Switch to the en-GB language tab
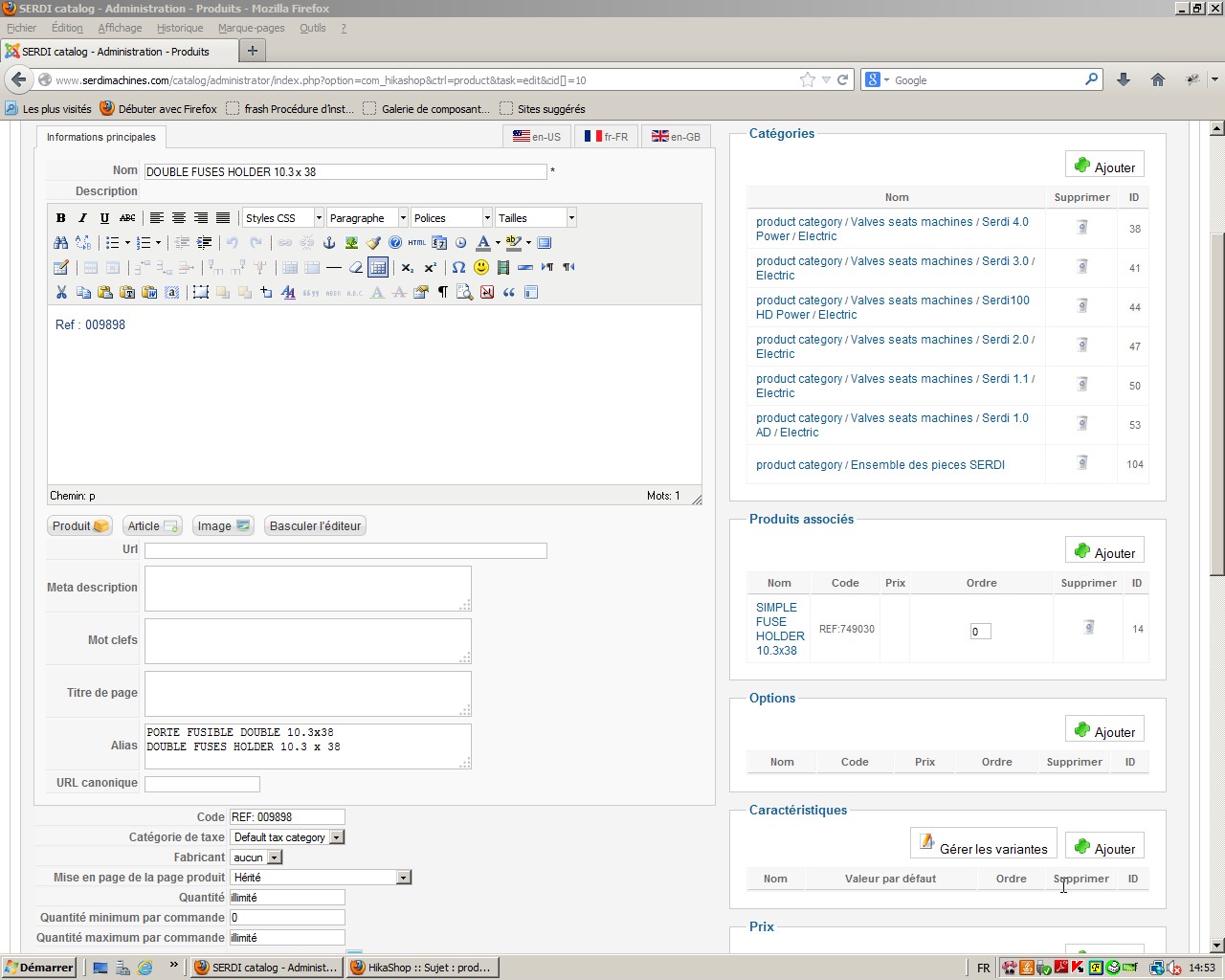 coord(676,136)
